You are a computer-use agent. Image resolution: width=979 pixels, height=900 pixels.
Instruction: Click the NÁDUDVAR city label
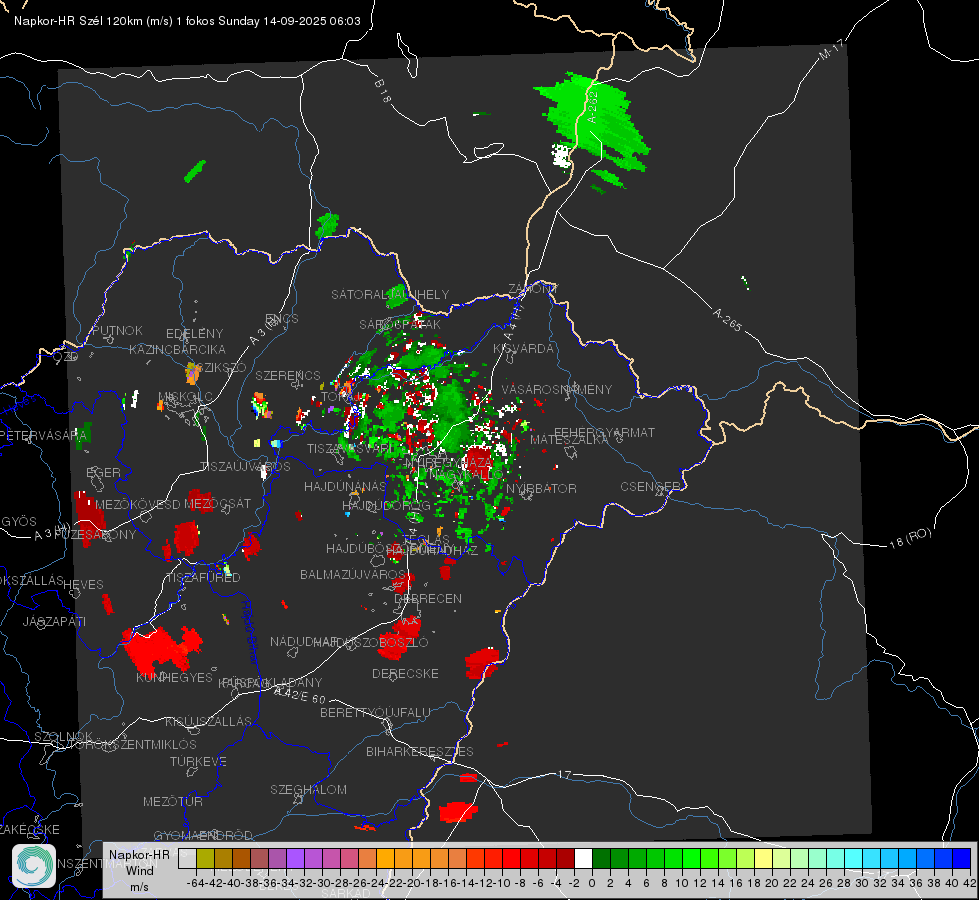click(x=304, y=641)
